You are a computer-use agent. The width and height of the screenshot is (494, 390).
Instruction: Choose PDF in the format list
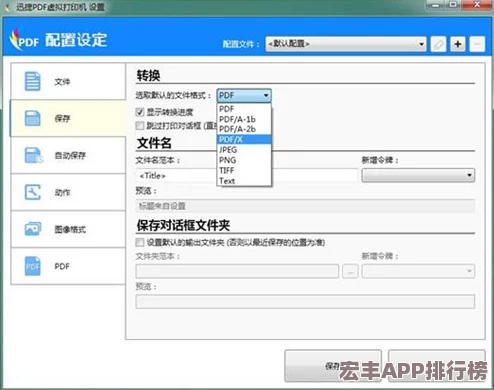click(x=244, y=109)
